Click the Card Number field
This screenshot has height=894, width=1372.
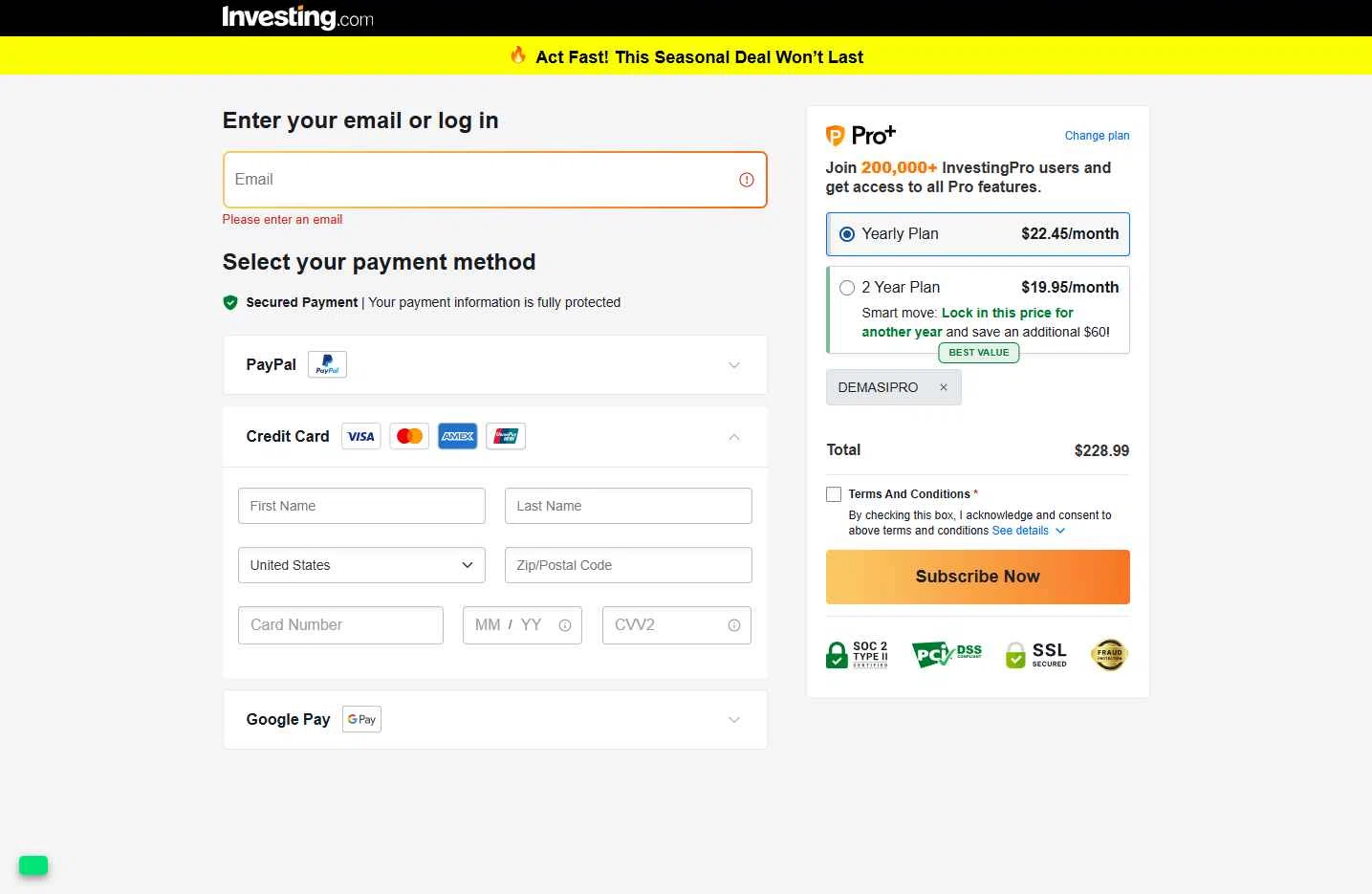(x=340, y=625)
